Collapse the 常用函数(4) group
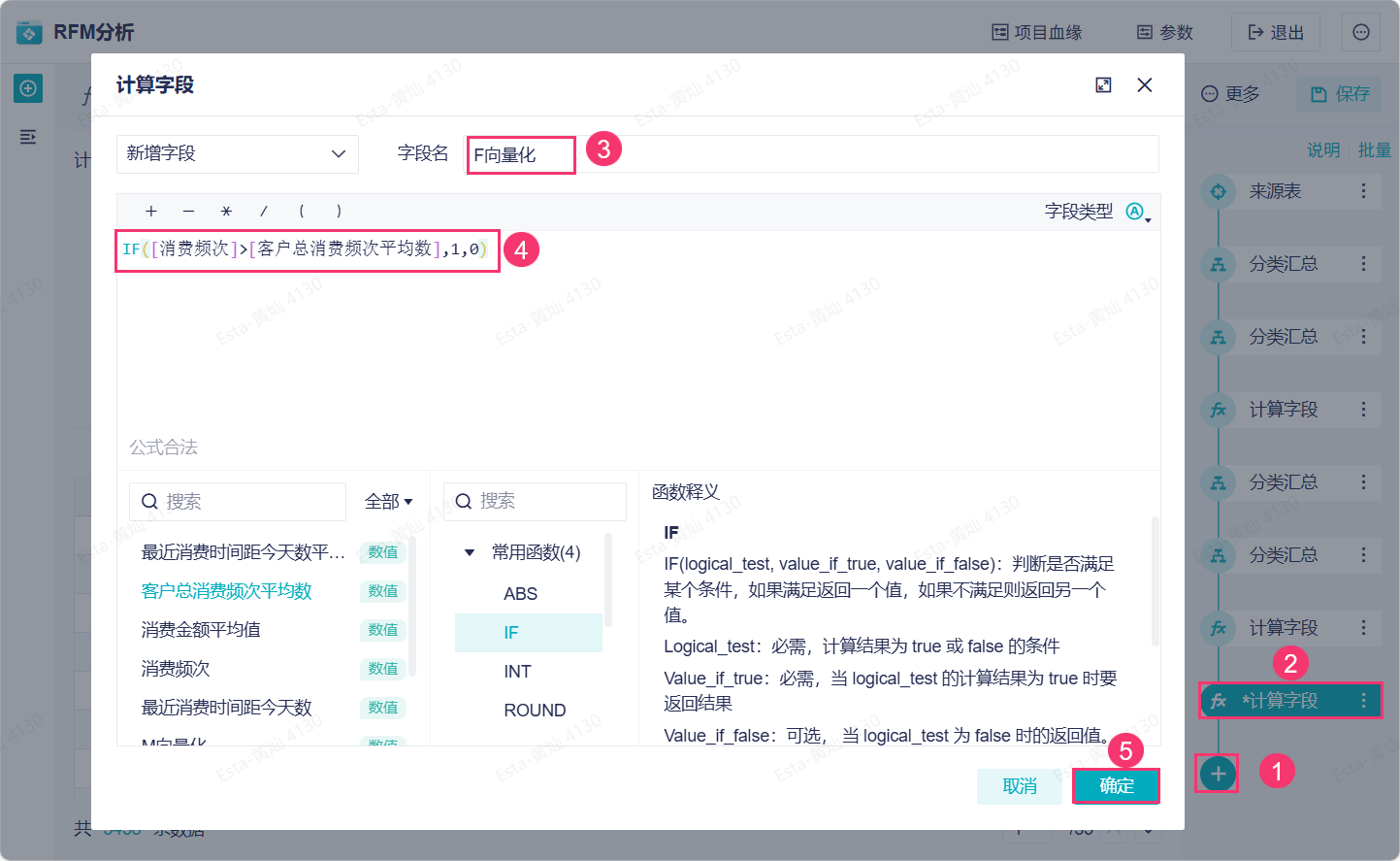 tap(470, 553)
